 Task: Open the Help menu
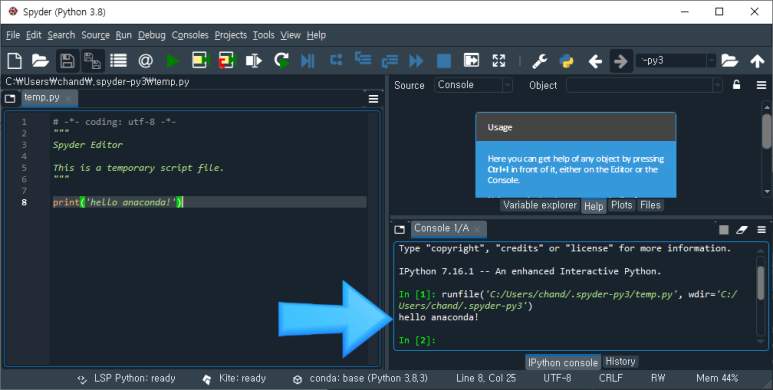tap(316, 35)
